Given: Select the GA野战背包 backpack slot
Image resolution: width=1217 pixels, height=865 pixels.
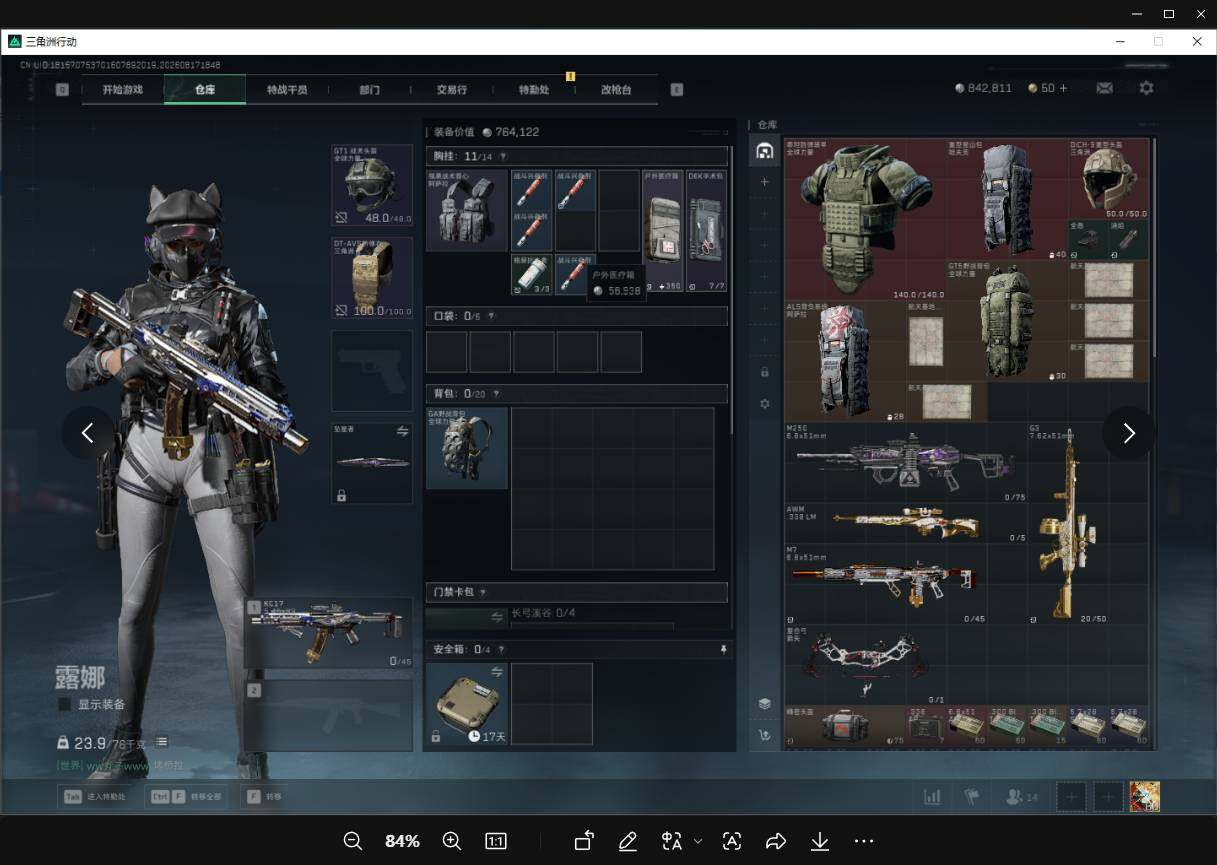Looking at the screenshot, I should [x=467, y=448].
